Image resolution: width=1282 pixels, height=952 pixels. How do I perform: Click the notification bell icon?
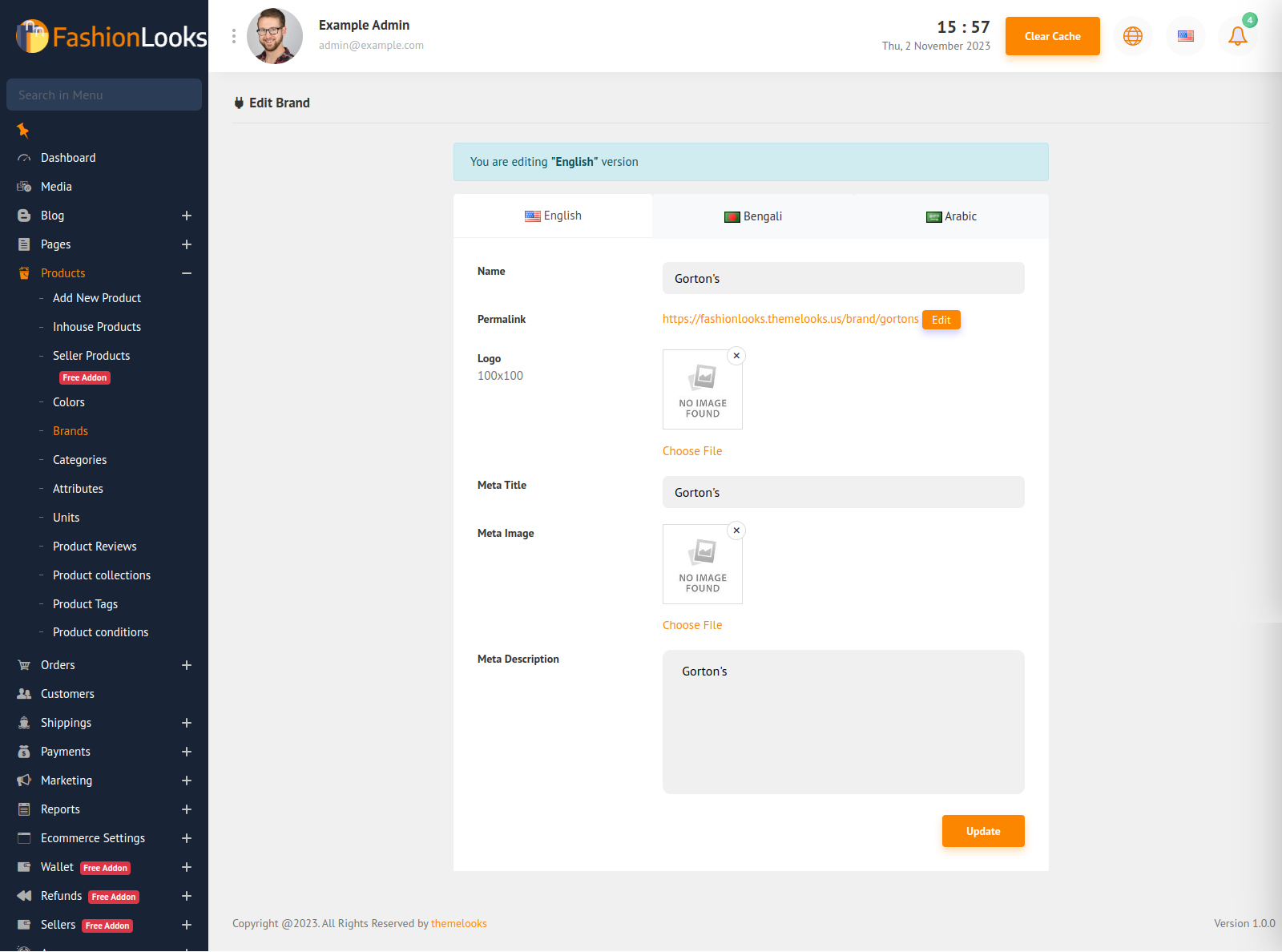(x=1237, y=36)
